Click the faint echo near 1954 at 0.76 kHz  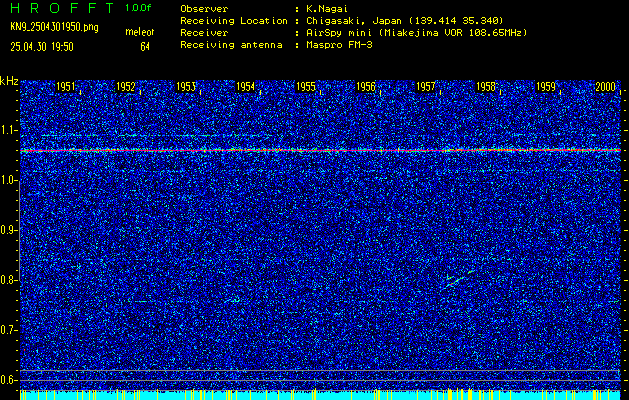[x=232, y=300]
